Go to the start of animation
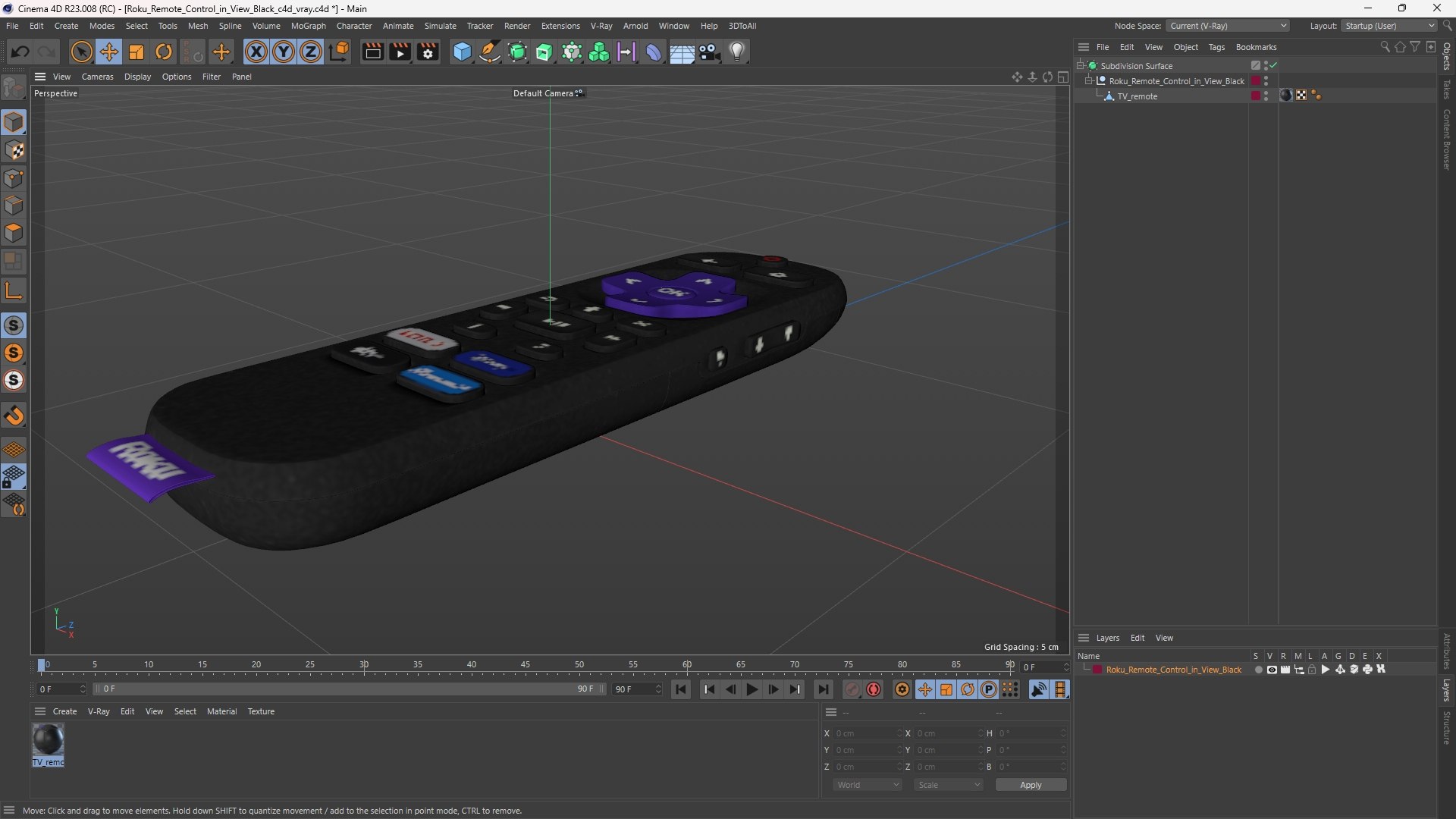This screenshot has height=819, width=1456. click(x=681, y=689)
